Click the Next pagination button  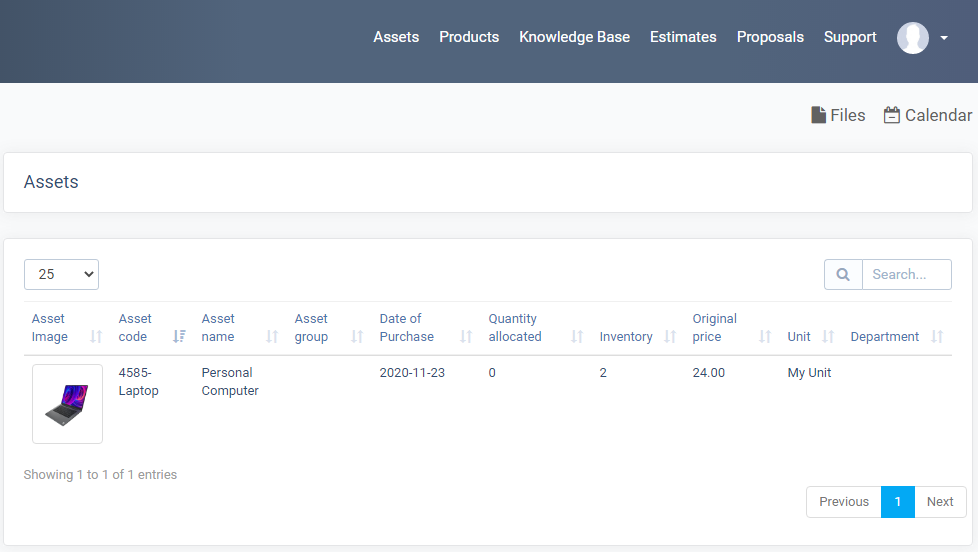940,502
